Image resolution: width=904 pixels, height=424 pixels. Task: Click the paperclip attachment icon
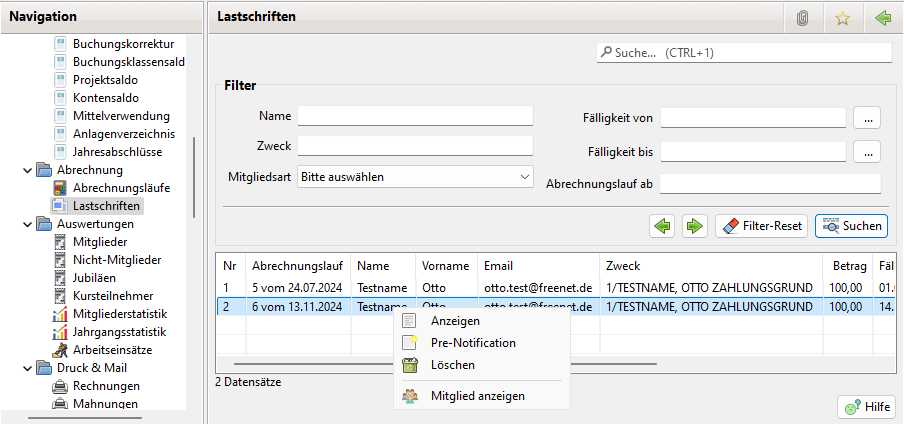pos(802,18)
